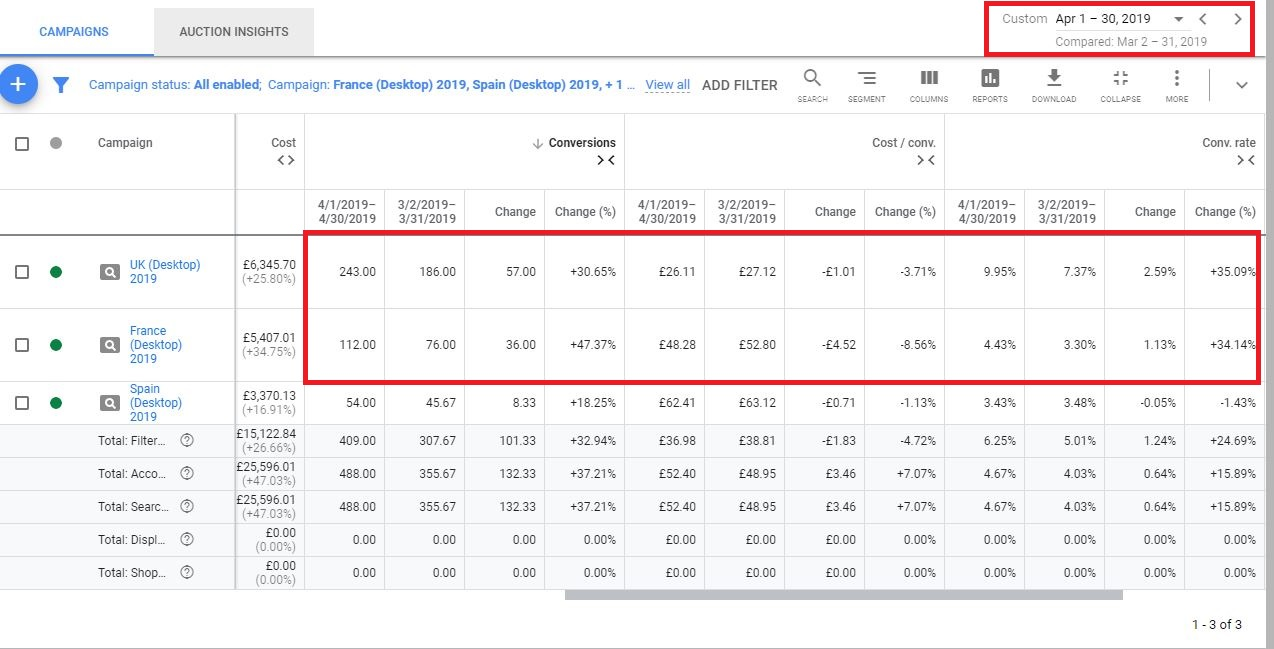The image size is (1274, 649).
Task: Open the filter funnel icon
Action: point(61,85)
